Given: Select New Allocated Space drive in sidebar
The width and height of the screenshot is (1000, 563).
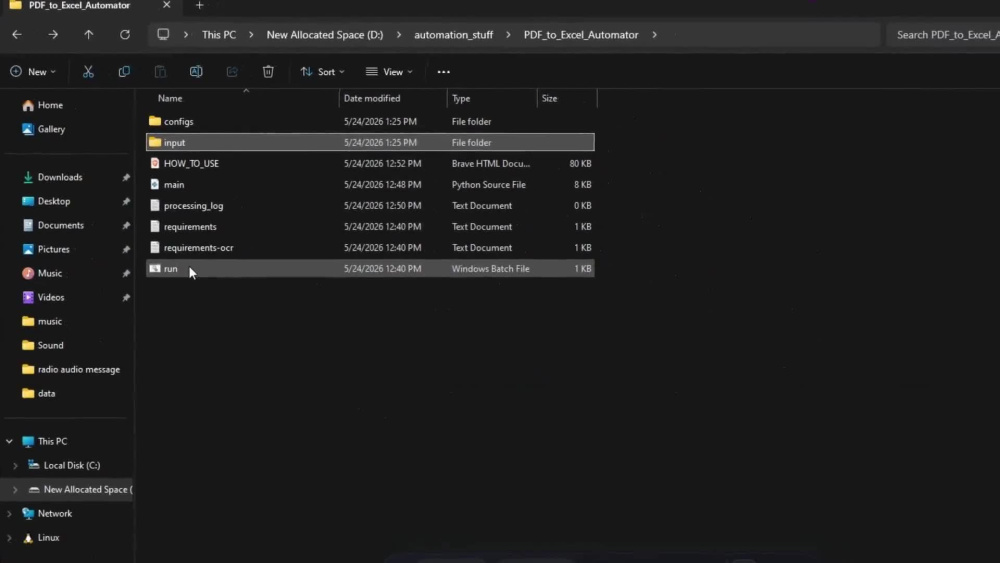Looking at the screenshot, I should 67,490.
